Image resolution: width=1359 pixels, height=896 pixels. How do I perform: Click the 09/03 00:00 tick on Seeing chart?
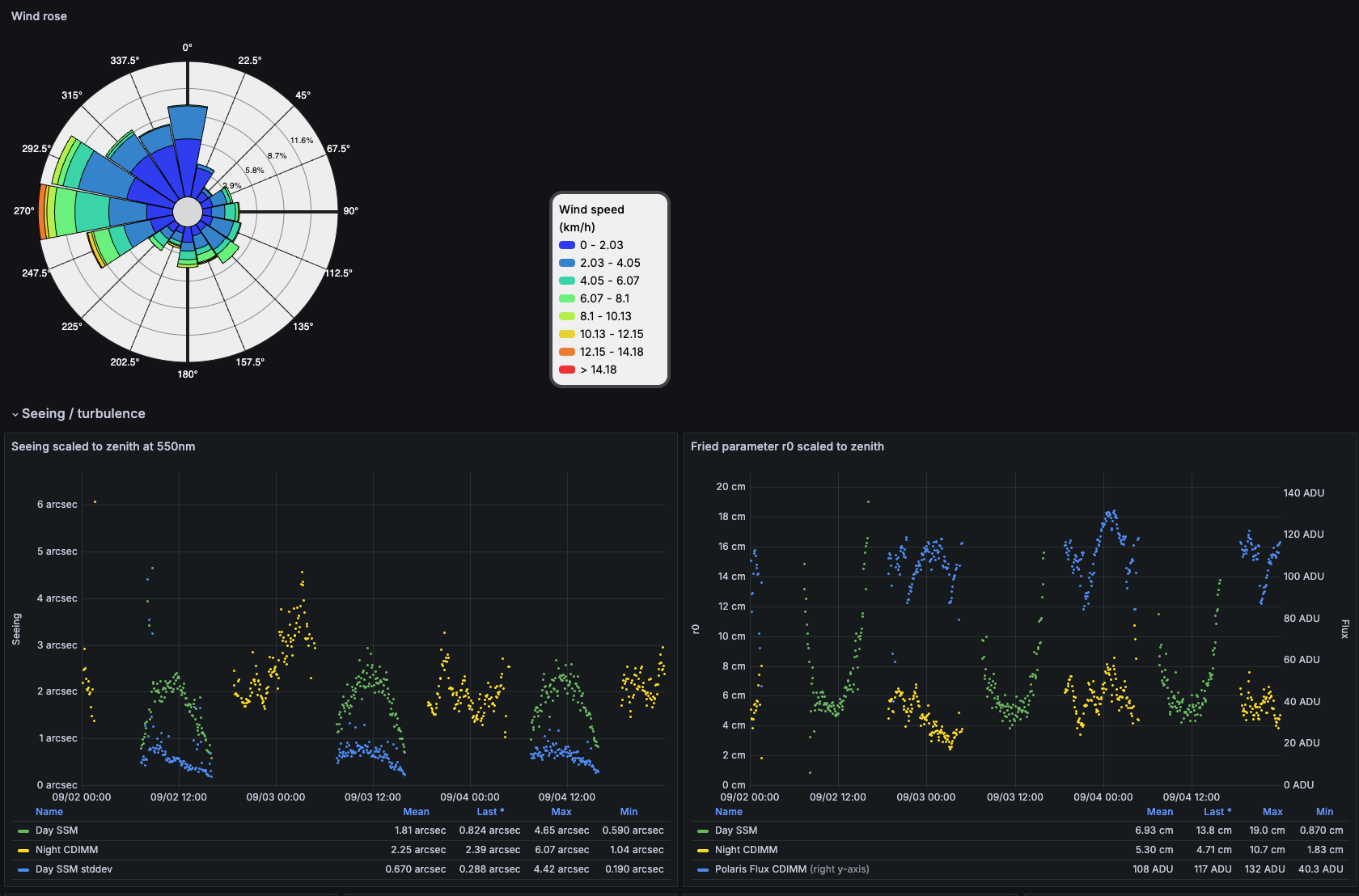[276, 797]
